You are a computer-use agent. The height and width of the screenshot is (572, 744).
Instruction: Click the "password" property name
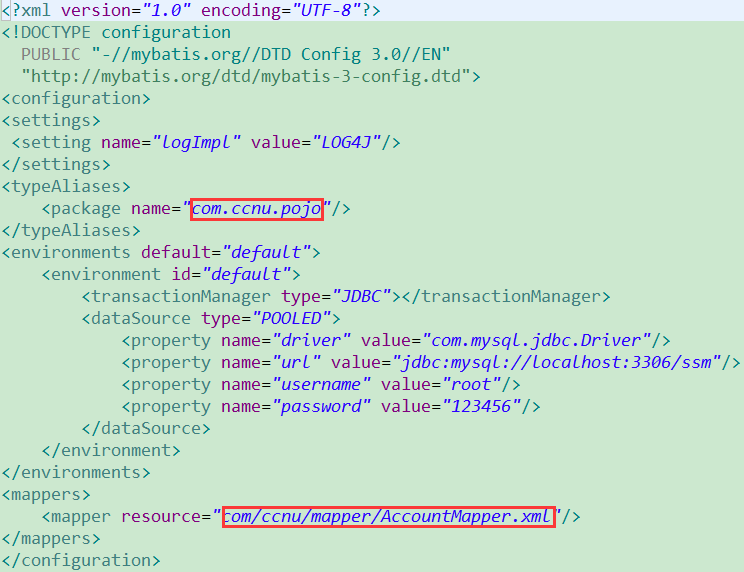(321, 406)
